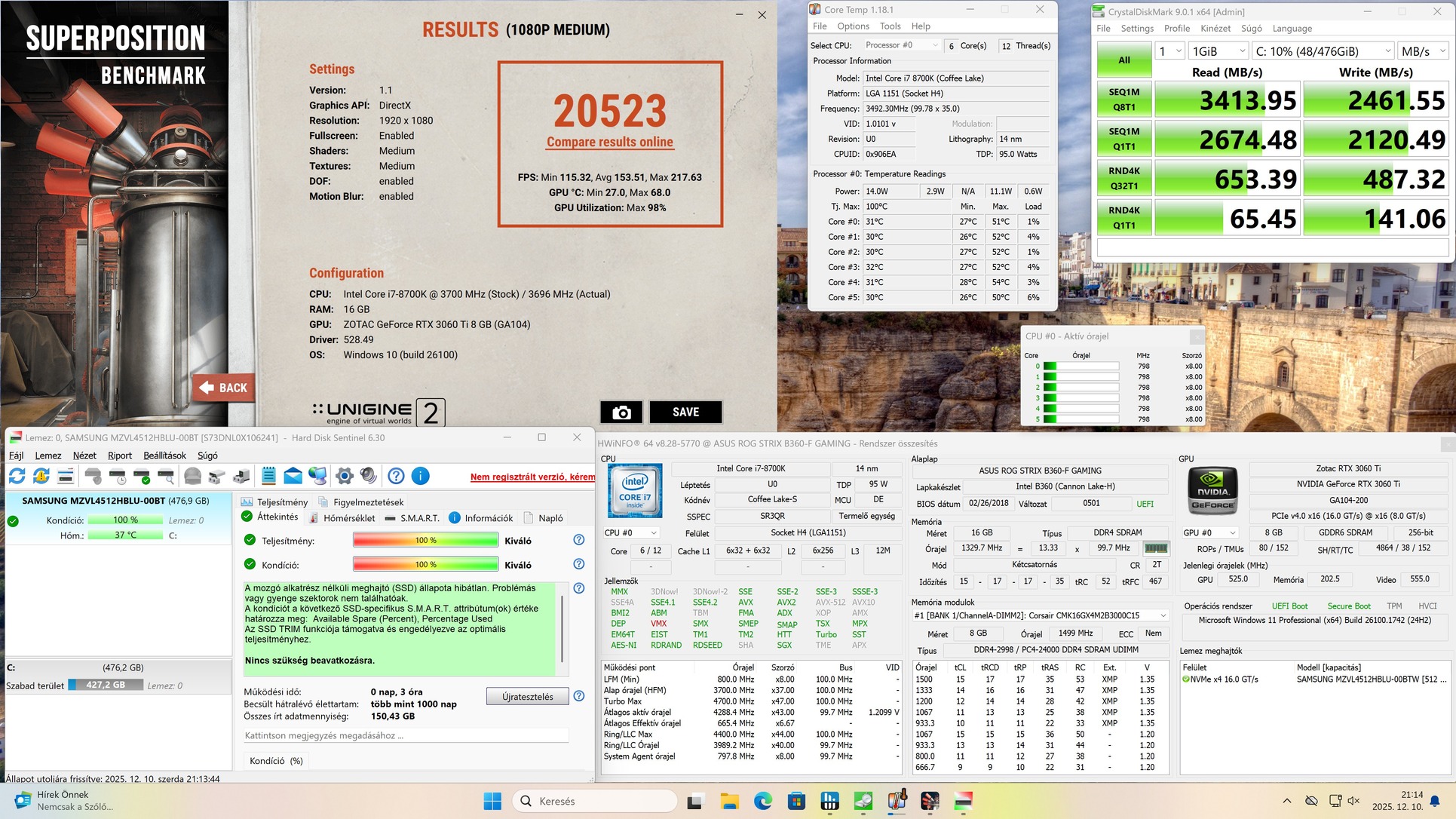Open the mail alert envelope icon
The width and height of the screenshot is (1456, 819).
click(293, 476)
